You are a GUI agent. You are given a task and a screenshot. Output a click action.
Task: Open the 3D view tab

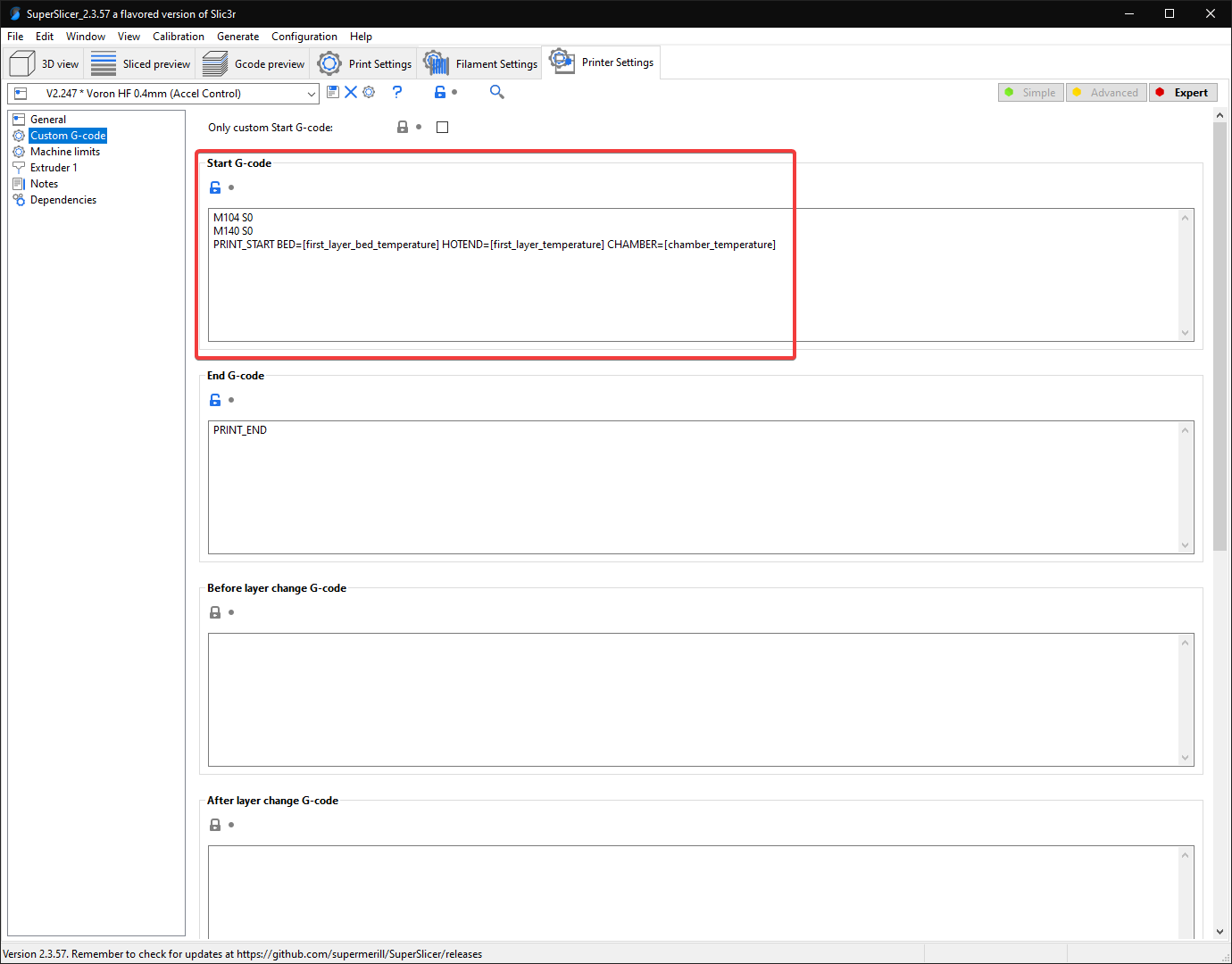[44, 63]
